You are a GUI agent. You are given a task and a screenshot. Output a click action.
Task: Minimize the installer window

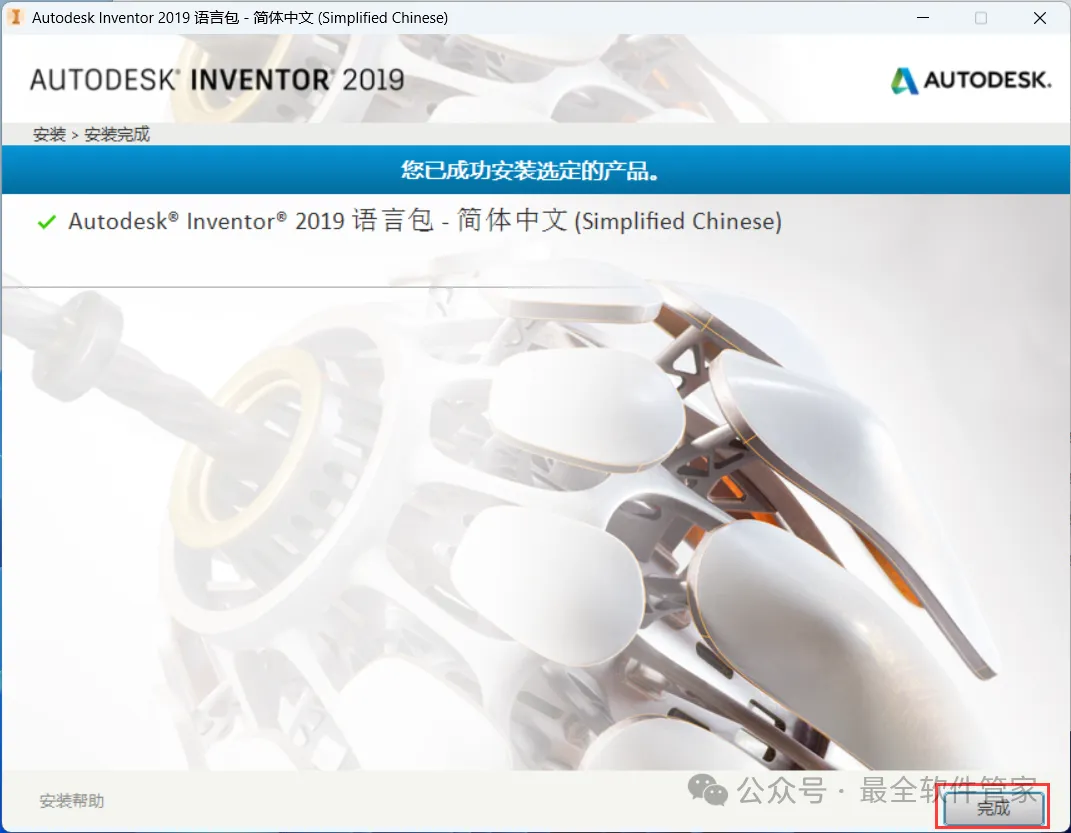[x=923, y=17]
